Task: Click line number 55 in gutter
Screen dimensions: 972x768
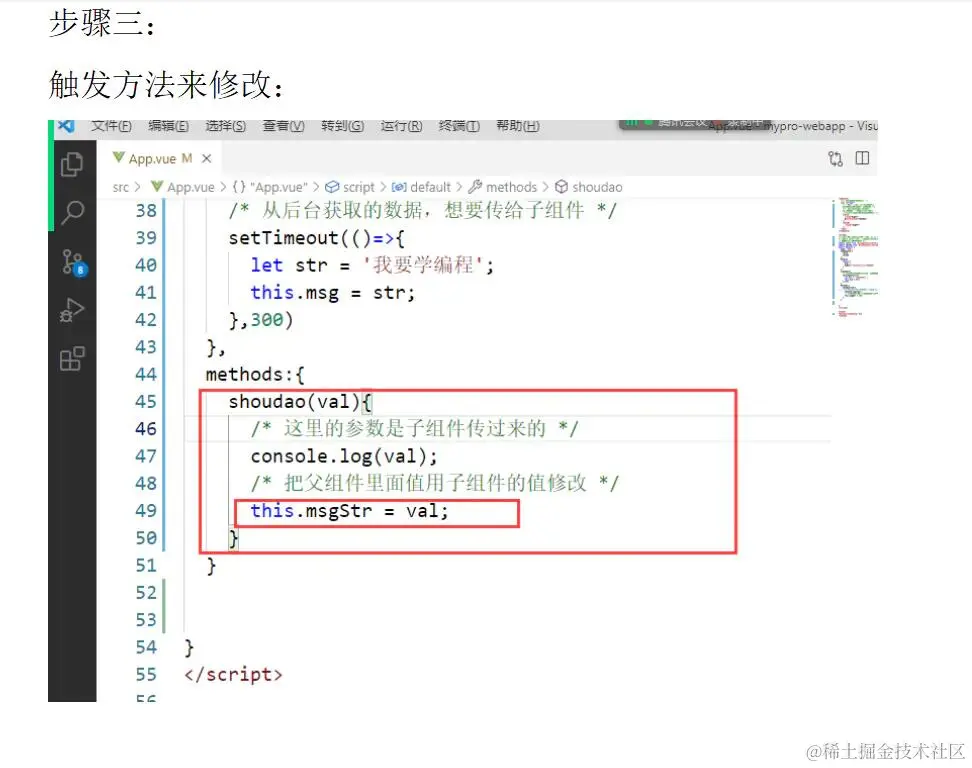Action: point(146,674)
